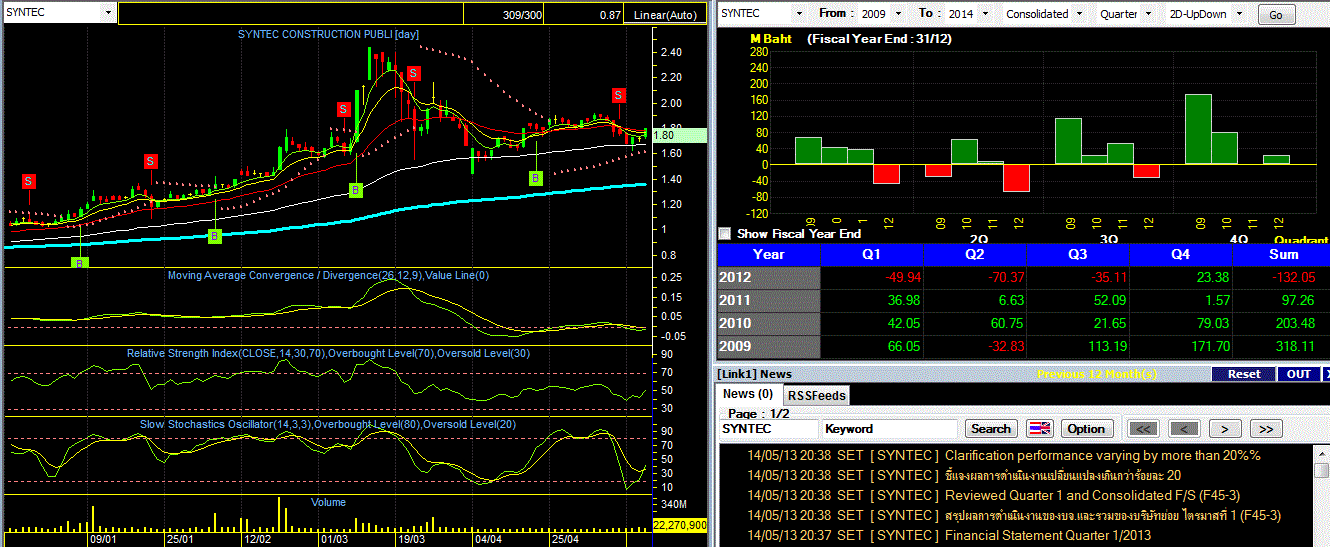The image size is (1330, 547).
Task: Click the Q3 column header
Action: coord(1077,254)
